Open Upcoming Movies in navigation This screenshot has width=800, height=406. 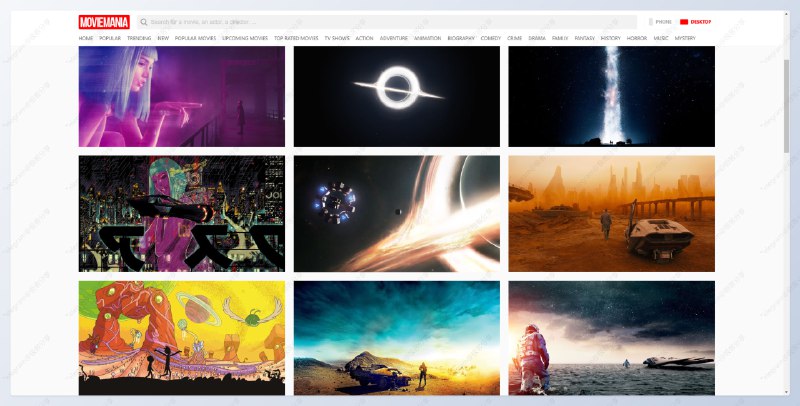pos(245,38)
